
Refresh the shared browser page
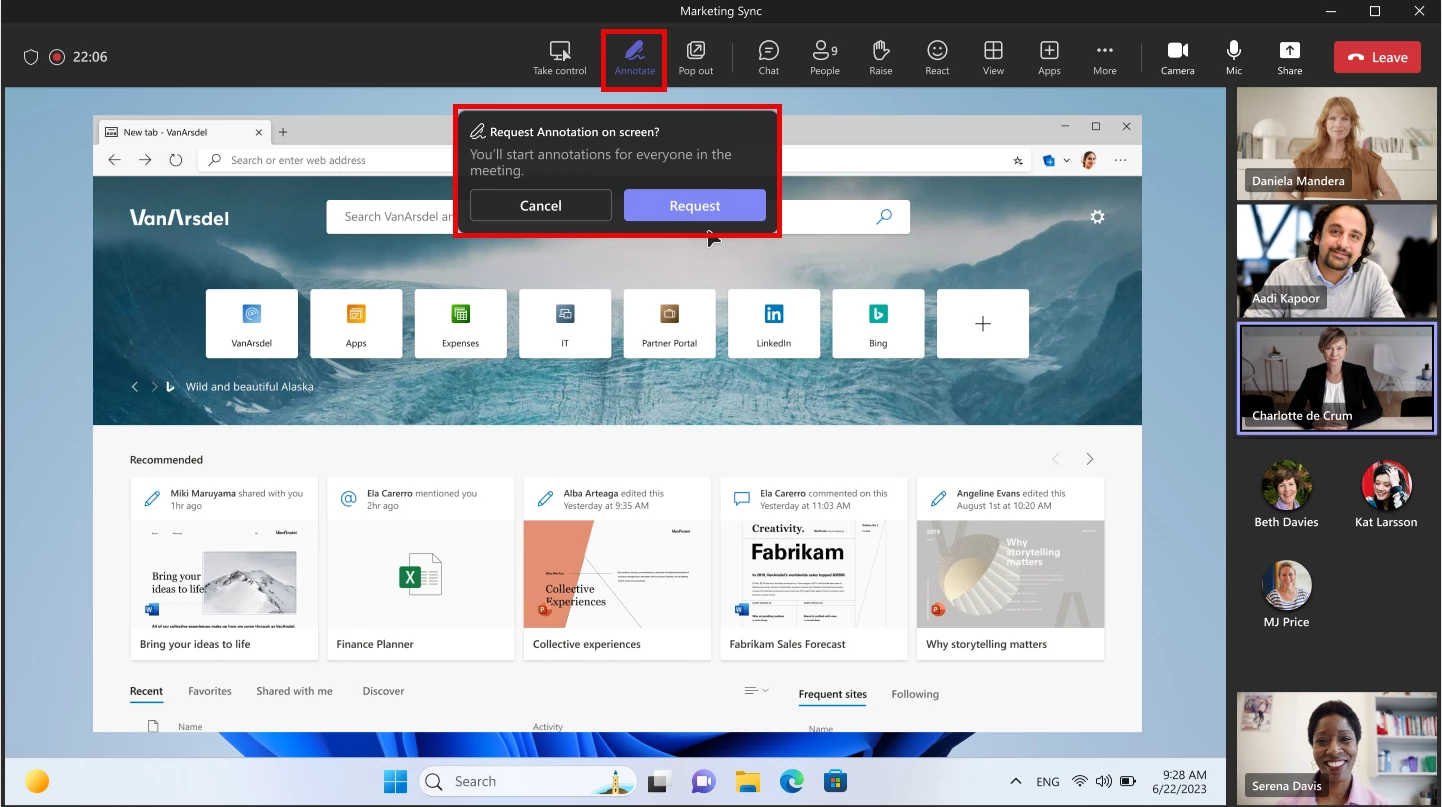point(176,160)
